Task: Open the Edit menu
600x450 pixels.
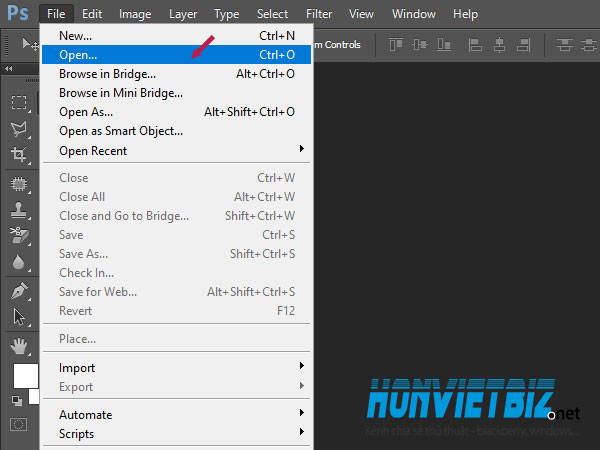Action: point(92,14)
